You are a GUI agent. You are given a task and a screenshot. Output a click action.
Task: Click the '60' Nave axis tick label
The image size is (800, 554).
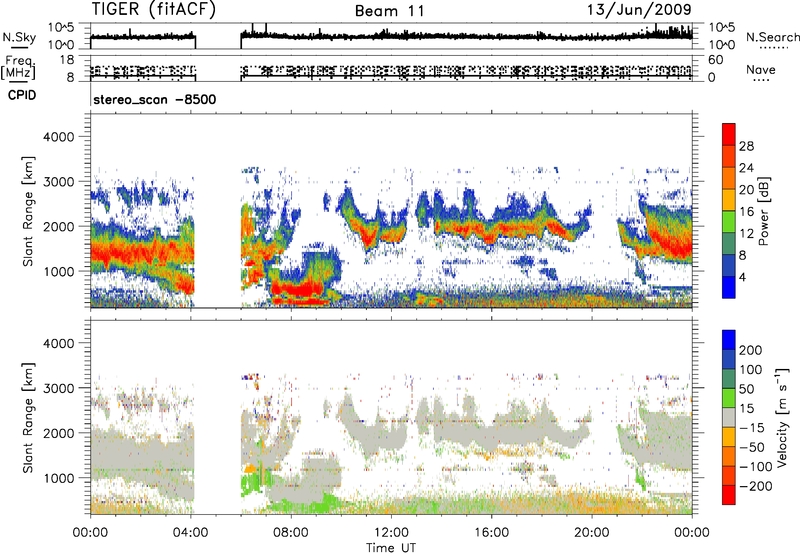[716, 60]
